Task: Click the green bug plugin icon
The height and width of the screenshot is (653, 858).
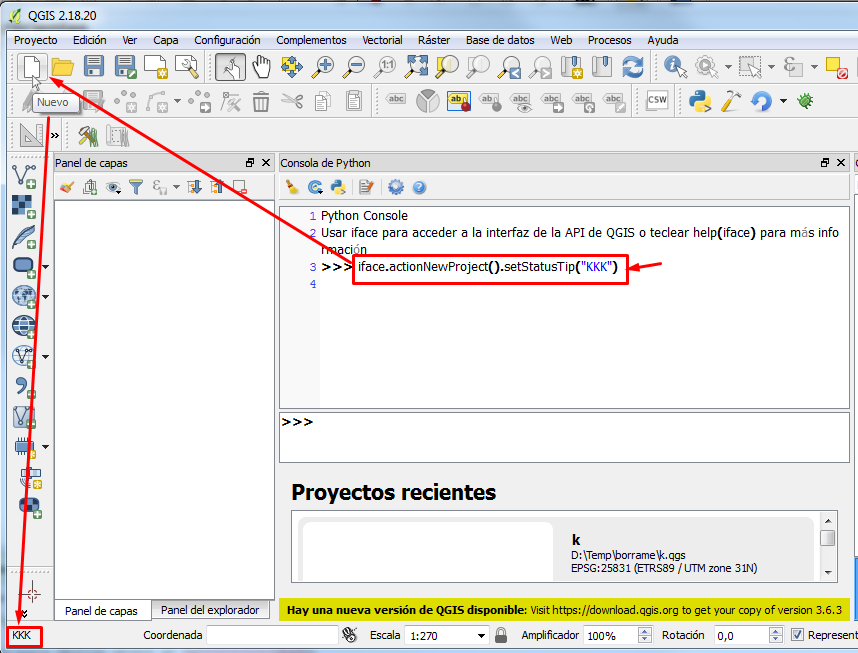Action: click(x=805, y=100)
